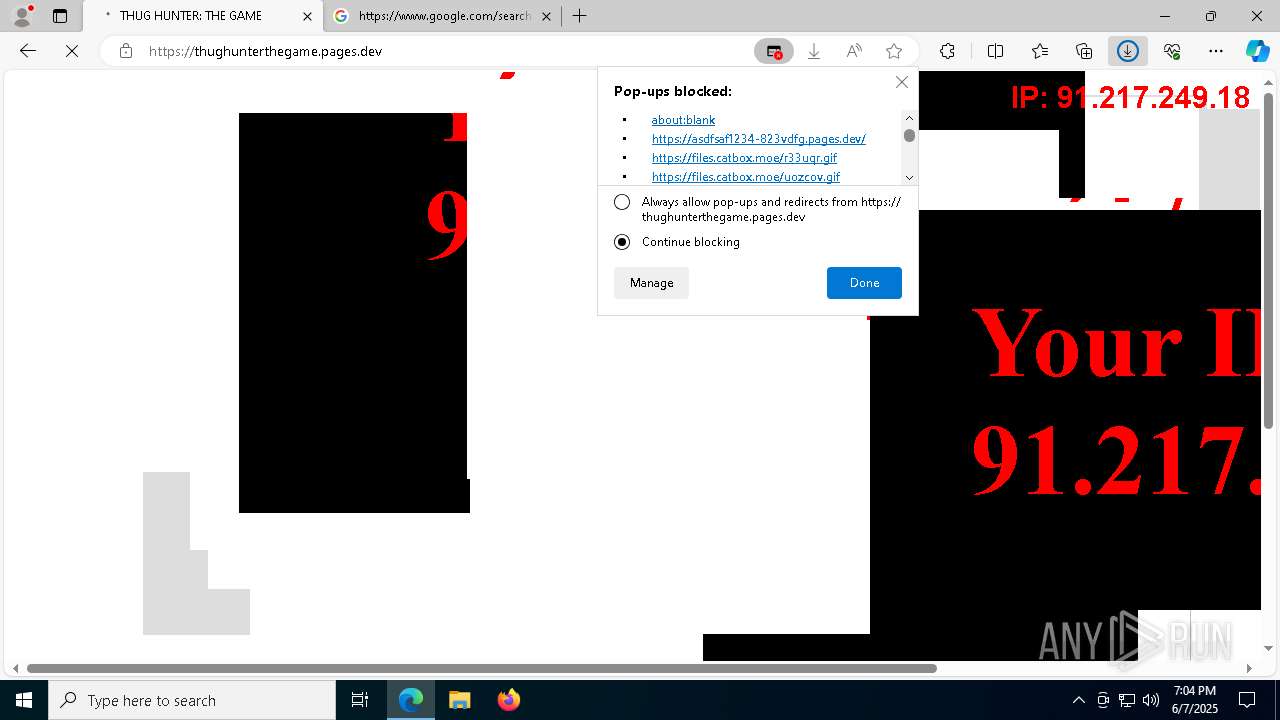1280x720 pixels.
Task: Open Collections
Action: pos(1084,51)
